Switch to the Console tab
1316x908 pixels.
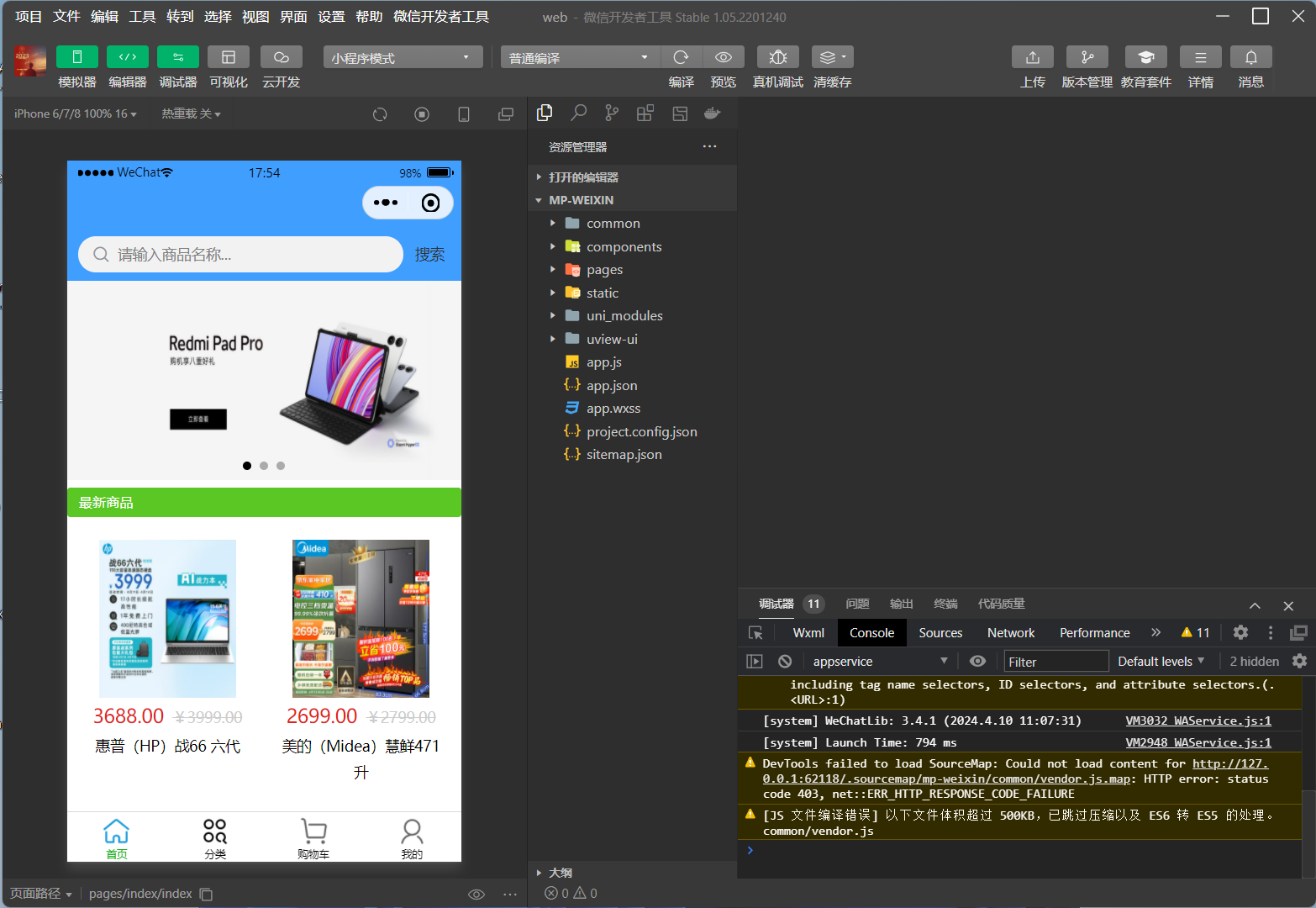pyautogui.click(x=871, y=633)
